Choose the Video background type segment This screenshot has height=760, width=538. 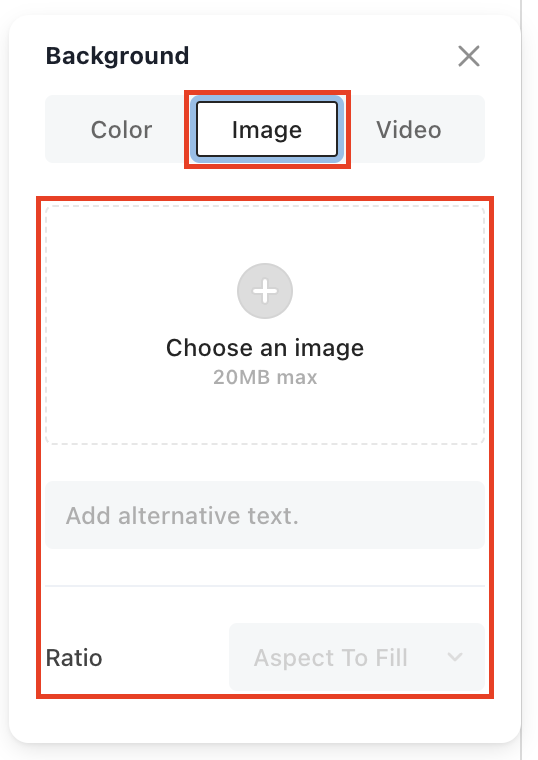(409, 129)
